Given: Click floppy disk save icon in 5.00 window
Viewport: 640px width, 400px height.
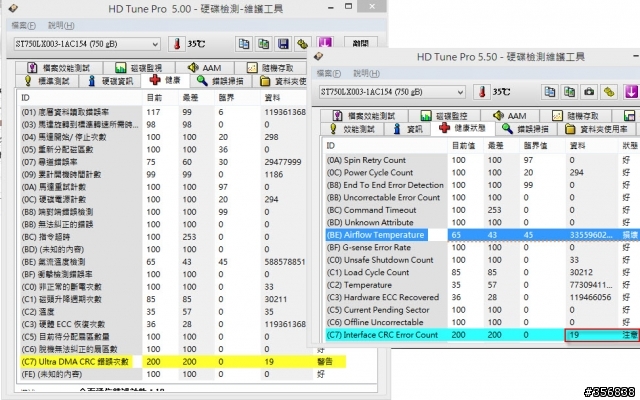Looking at the screenshot, I should (x=283, y=44).
